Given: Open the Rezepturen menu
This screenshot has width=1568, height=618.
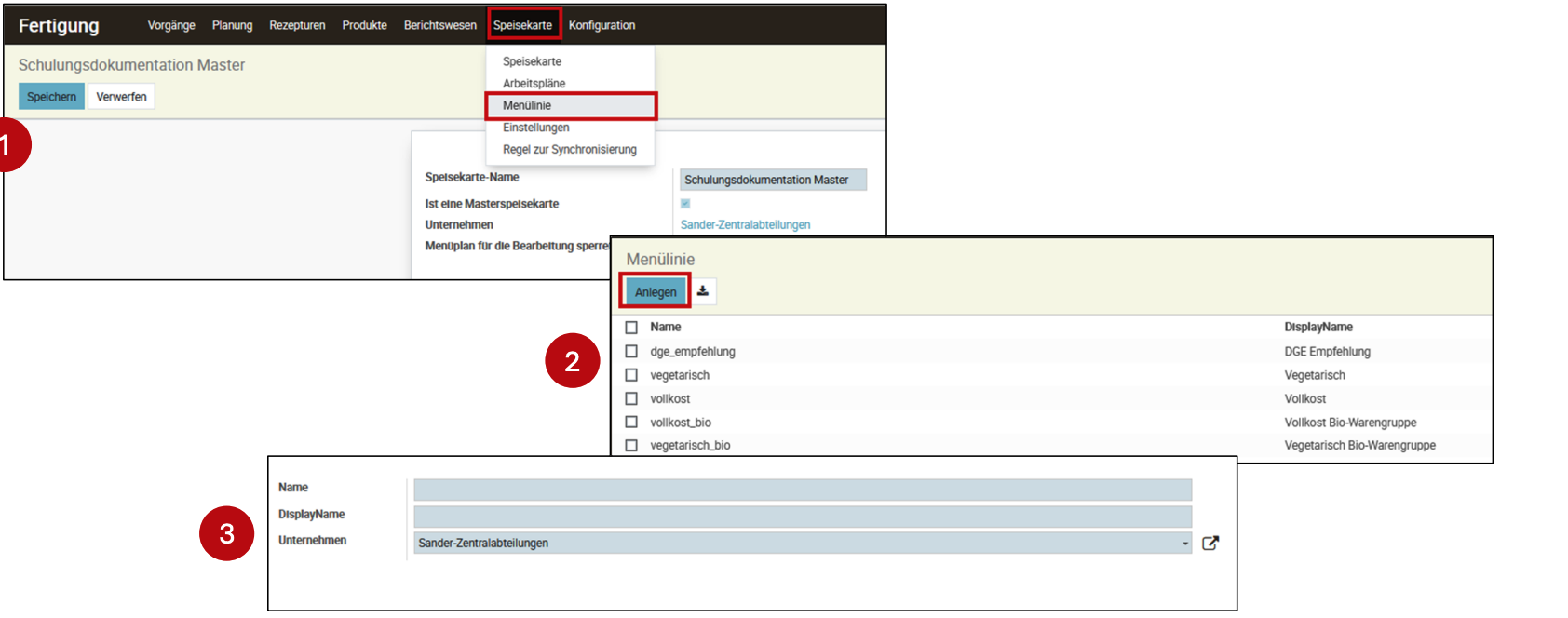Looking at the screenshot, I should click(297, 25).
